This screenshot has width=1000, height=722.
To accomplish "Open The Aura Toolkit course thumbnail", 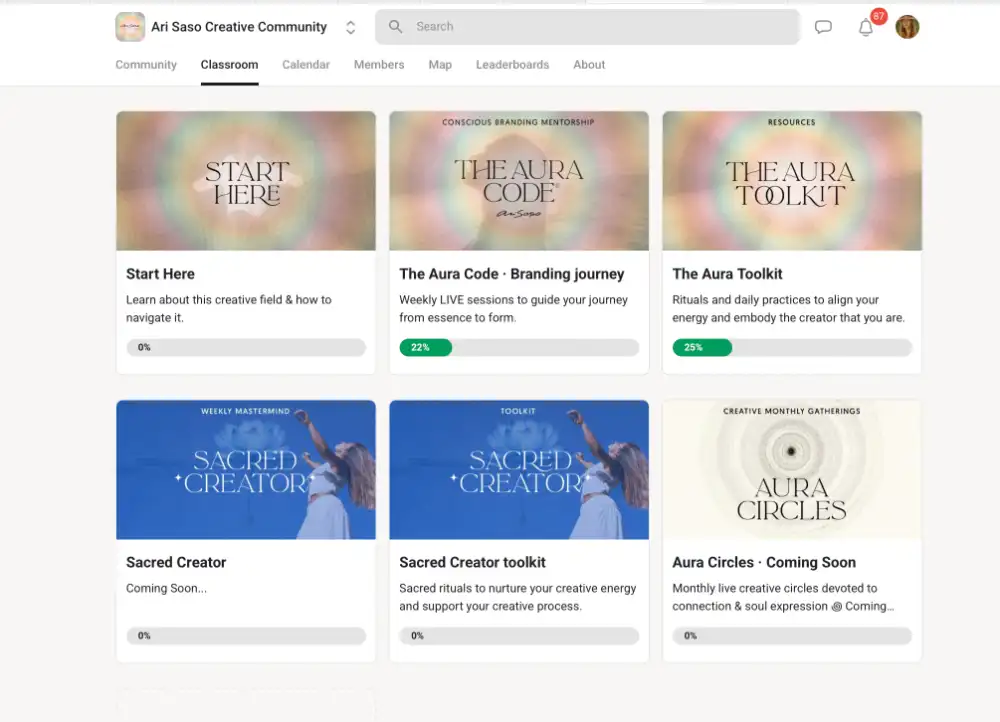I will tap(792, 181).
